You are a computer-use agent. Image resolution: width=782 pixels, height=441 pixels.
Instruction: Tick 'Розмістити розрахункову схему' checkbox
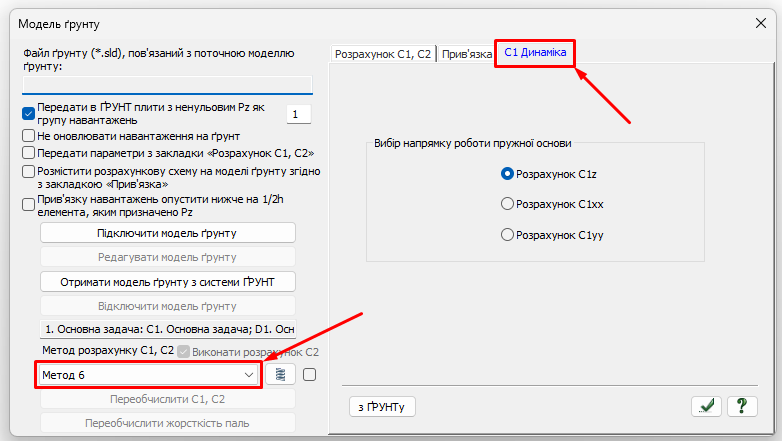pyautogui.click(x=29, y=171)
